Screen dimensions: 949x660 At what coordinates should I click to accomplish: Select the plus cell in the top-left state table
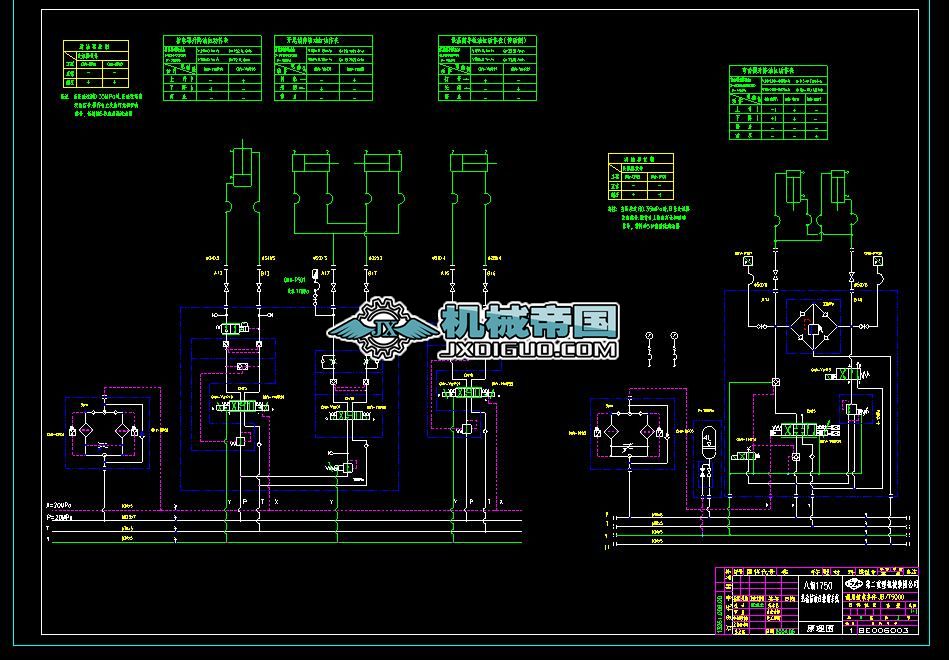pyautogui.click(x=86, y=82)
